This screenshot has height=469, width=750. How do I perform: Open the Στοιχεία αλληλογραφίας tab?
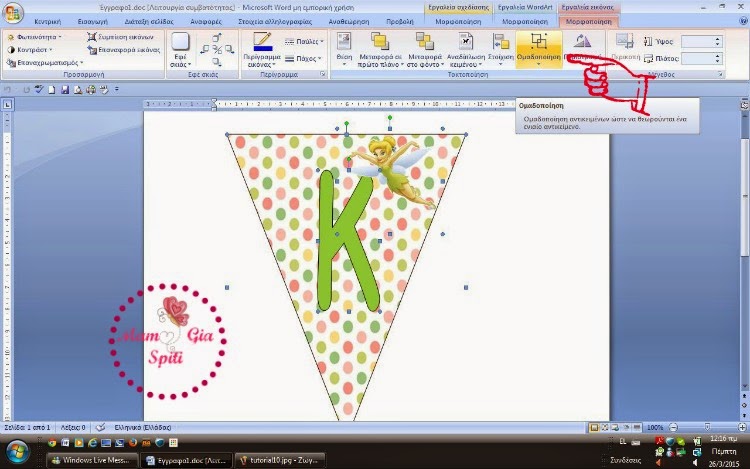tap(275, 22)
